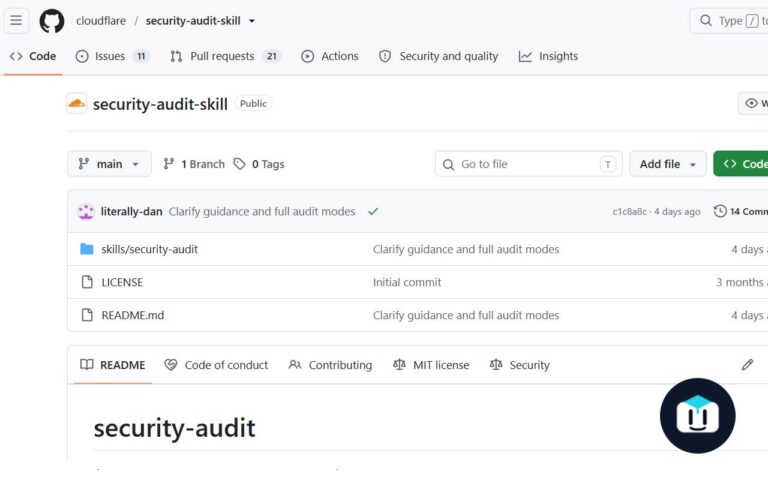The height and width of the screenshot is (480, 768).
Task: Open literally-dan's avatar
Action: click(86, 212)
